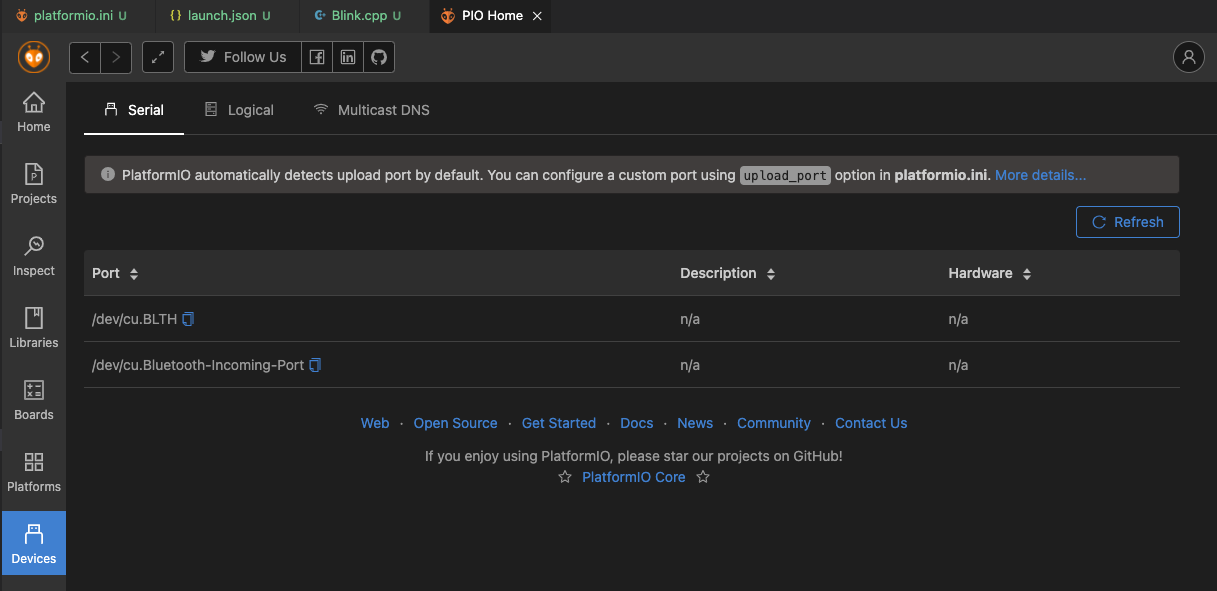
Task: Click the PlatformIO ant logo icon
Action: point(34,57)
